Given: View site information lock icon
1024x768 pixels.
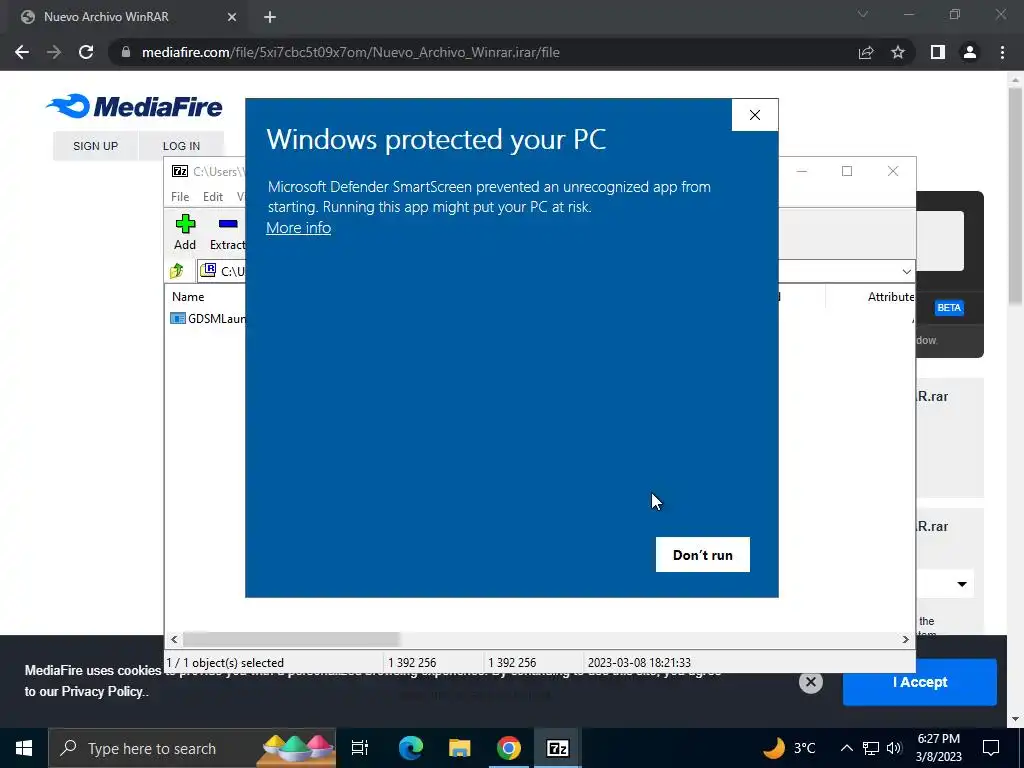Looking at the screenshot, I should [x=125, y=52].
